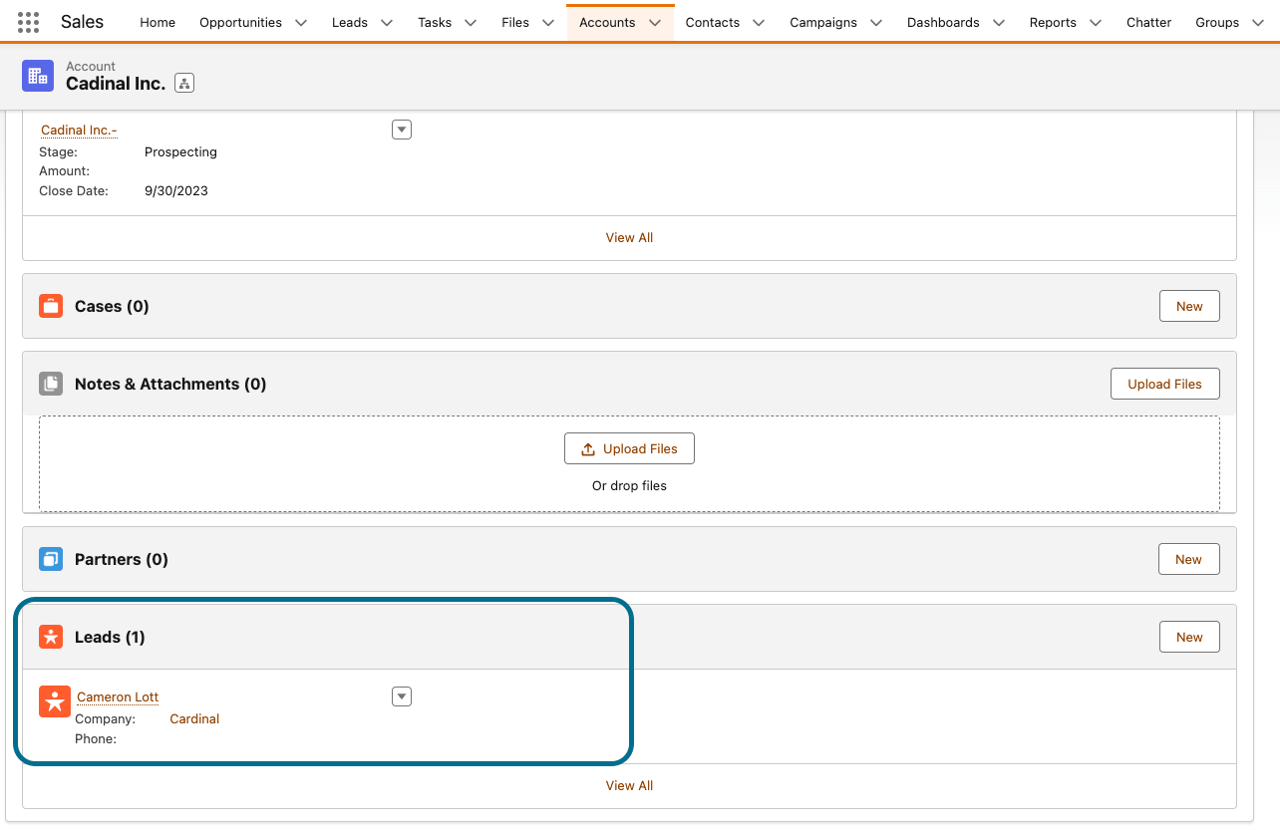Click the 9/30/2023 close date value
1280x830 pixels.
176,190
